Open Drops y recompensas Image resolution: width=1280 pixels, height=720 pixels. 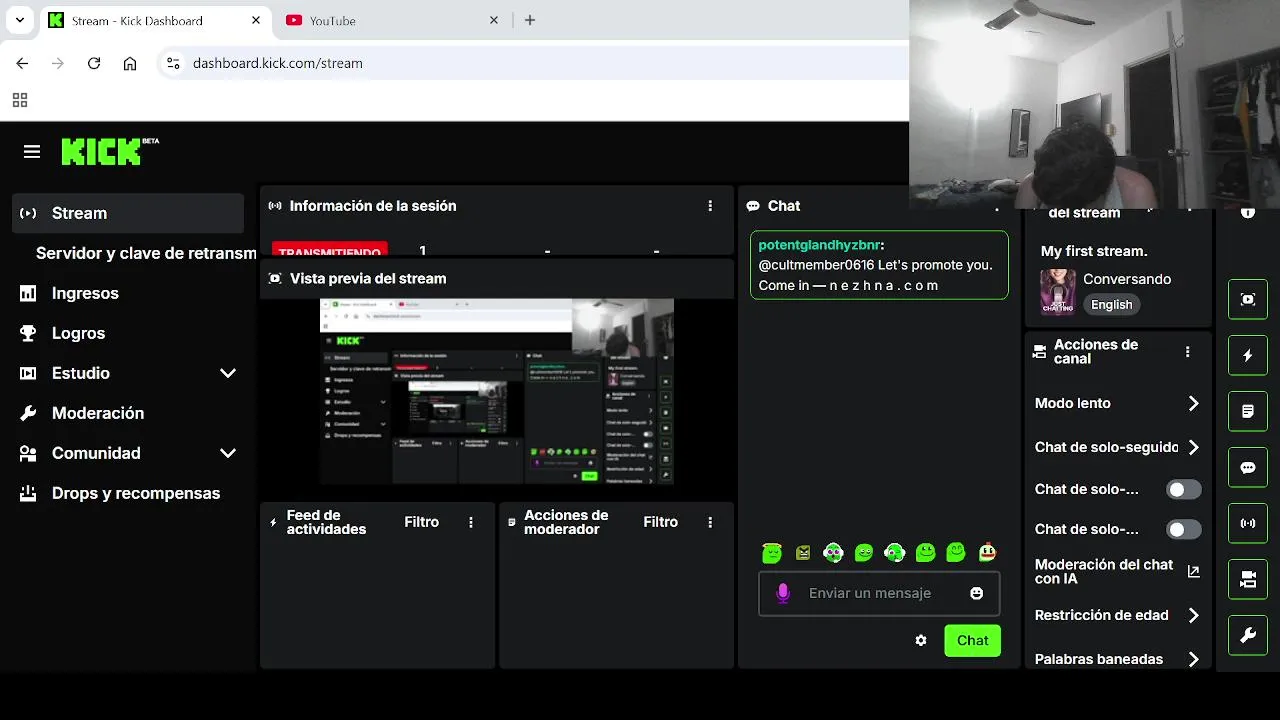tap(136, 493)
